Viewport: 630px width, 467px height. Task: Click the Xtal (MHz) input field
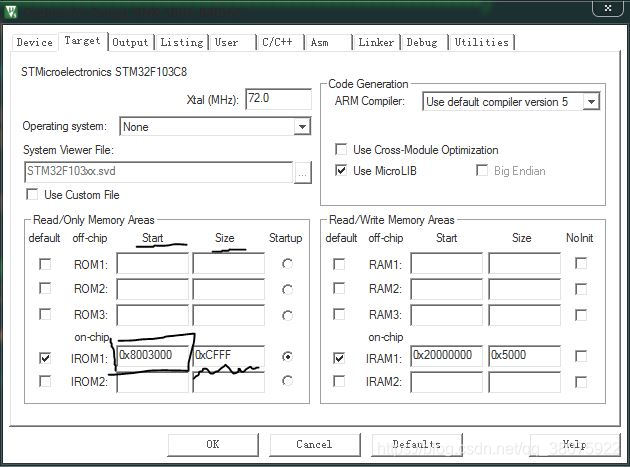tap(278, 99)
